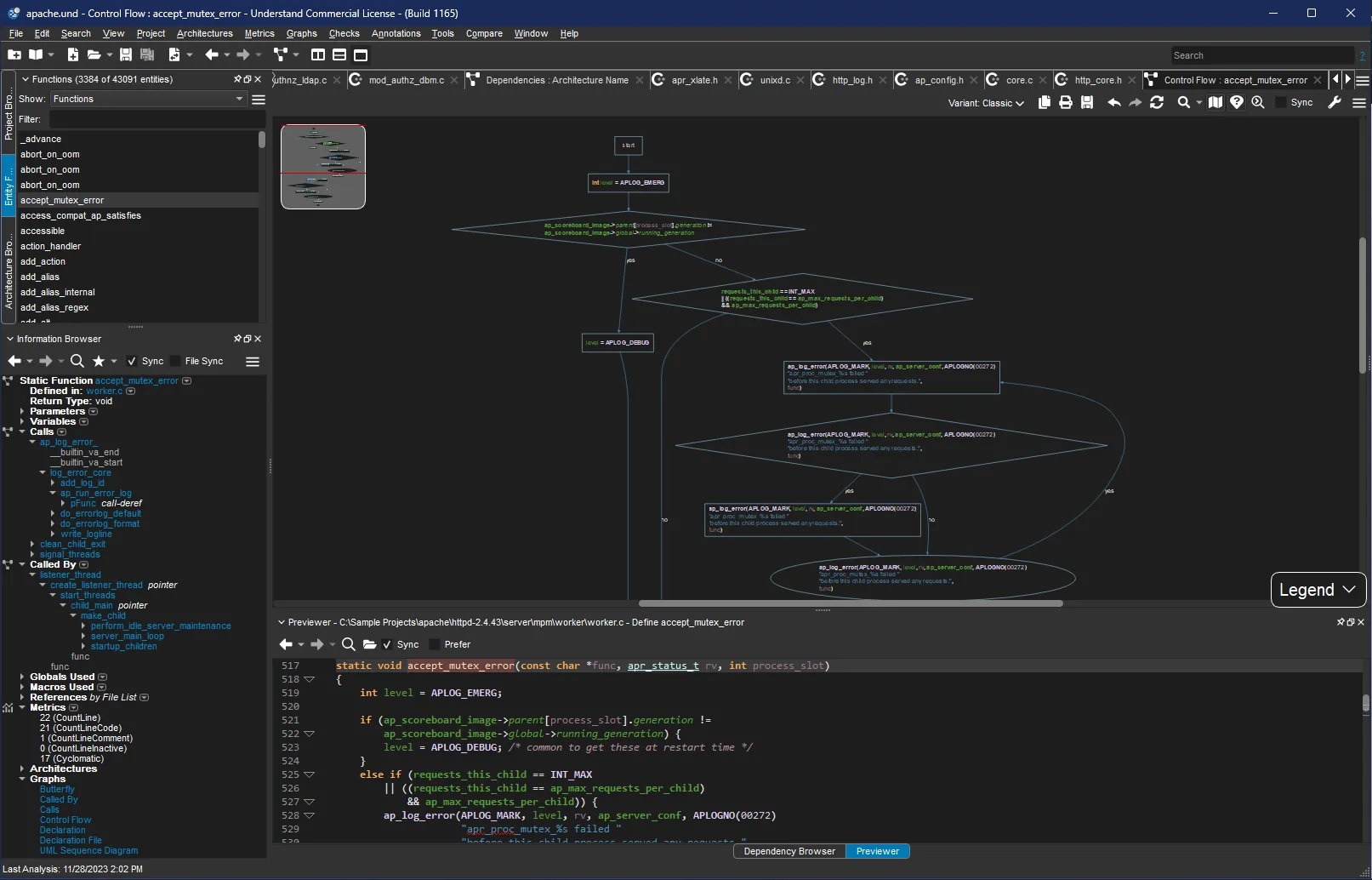
Task: Switch to the core.c tab
Action: coord(1019,80)
